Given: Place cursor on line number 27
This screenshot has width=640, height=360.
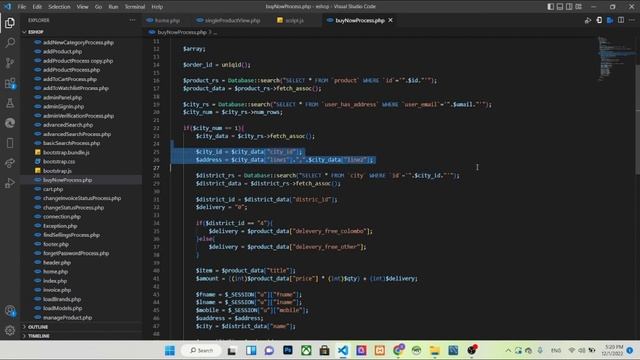Looking at the screenshot, I should pos(156,168).
